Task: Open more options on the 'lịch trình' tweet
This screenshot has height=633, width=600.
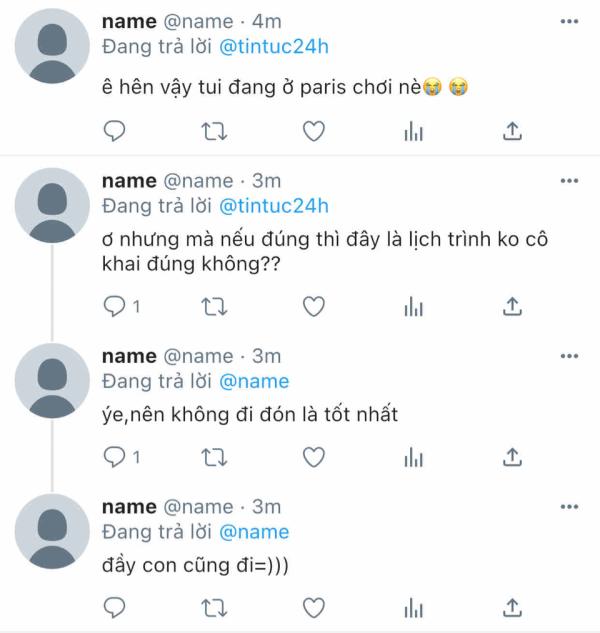Action: click(569, 181)
